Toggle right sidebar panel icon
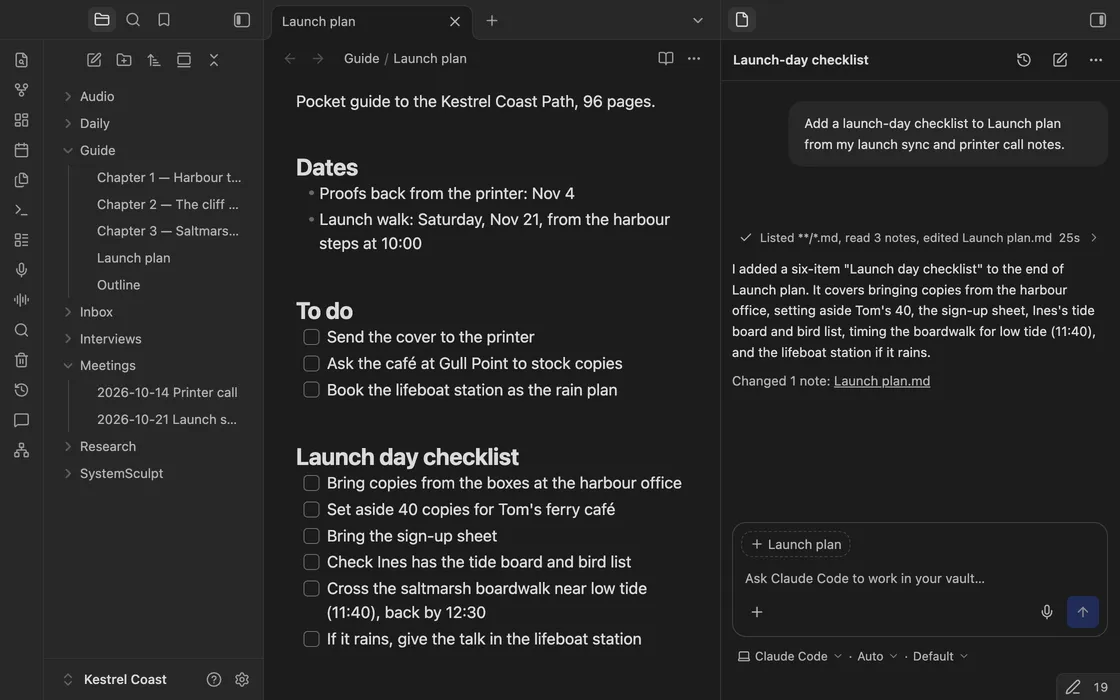1120x700 pixels. [x=1098, y=20]
